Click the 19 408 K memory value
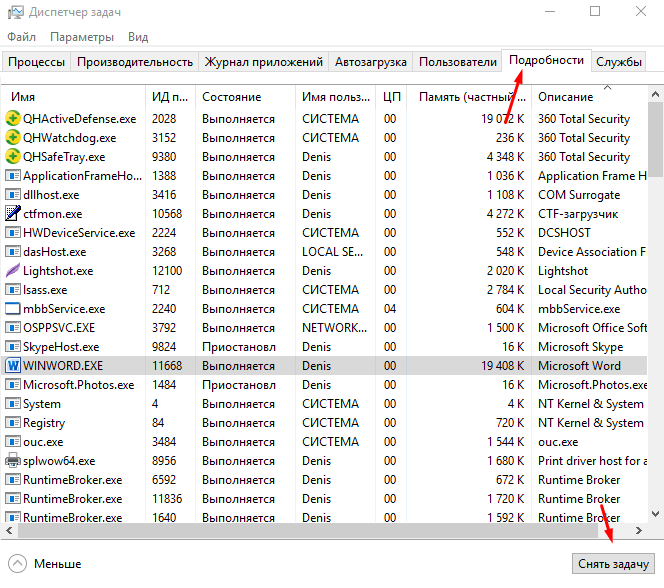This screenshot has width=664, height=588. pyautogui.click(x=503, y=366)
